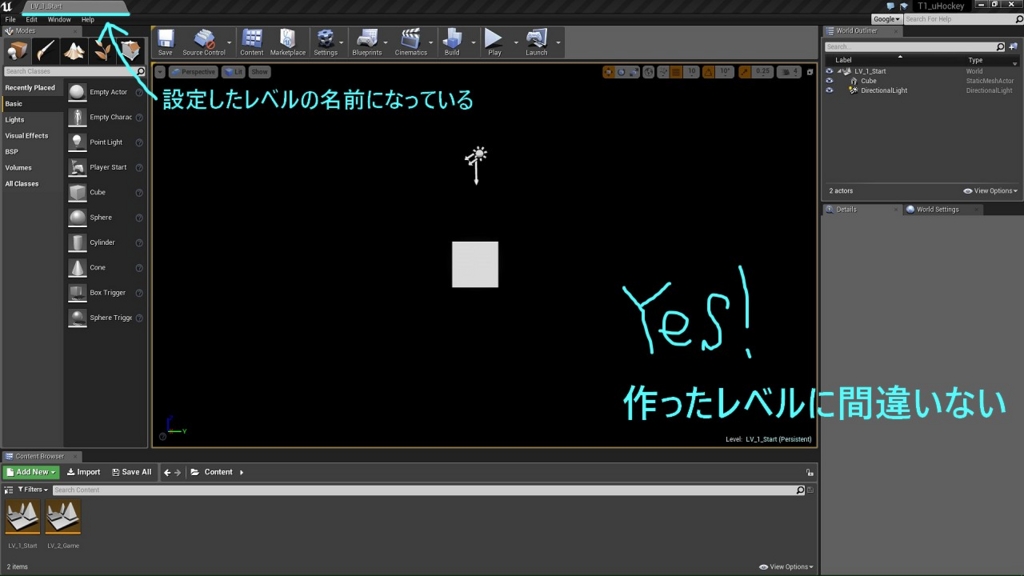Image resolution: width=1024 pixels, height=576 pixels.
Task: Open the Blueprints toolbar icon
Action: click(x=366, y=42)
